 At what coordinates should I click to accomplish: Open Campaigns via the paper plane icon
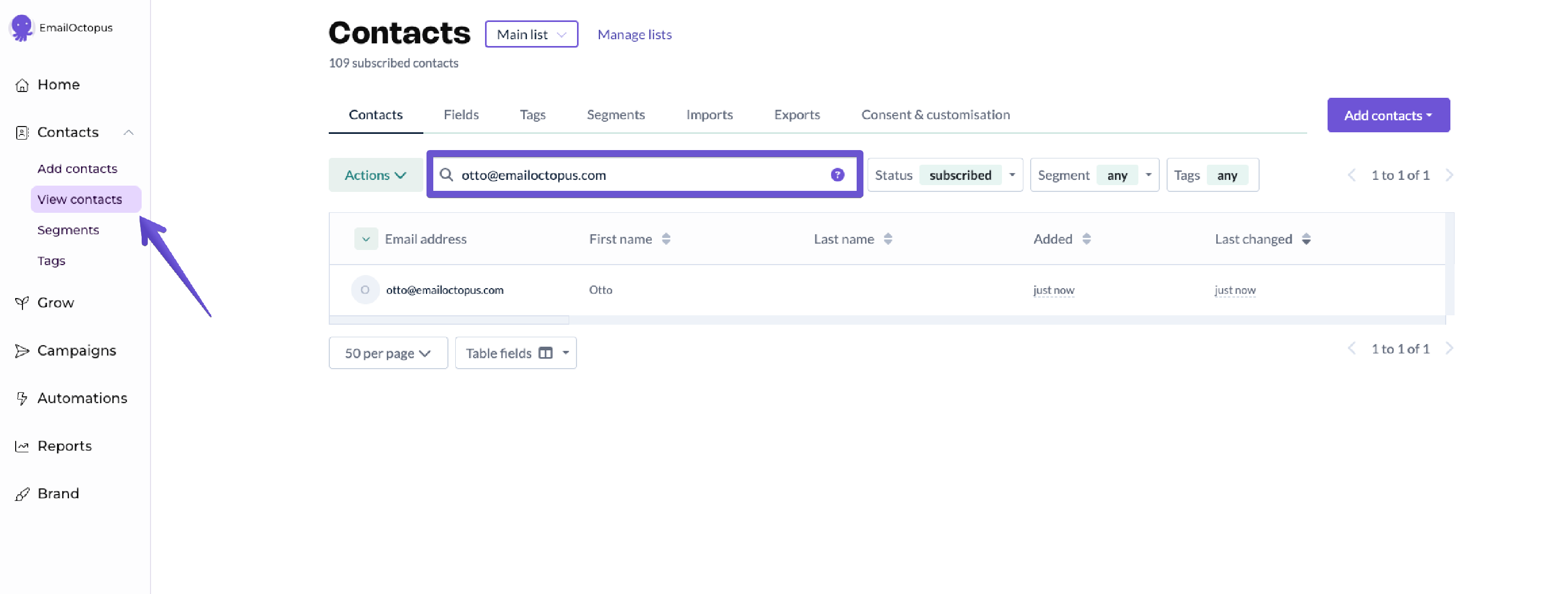(22, 351)
